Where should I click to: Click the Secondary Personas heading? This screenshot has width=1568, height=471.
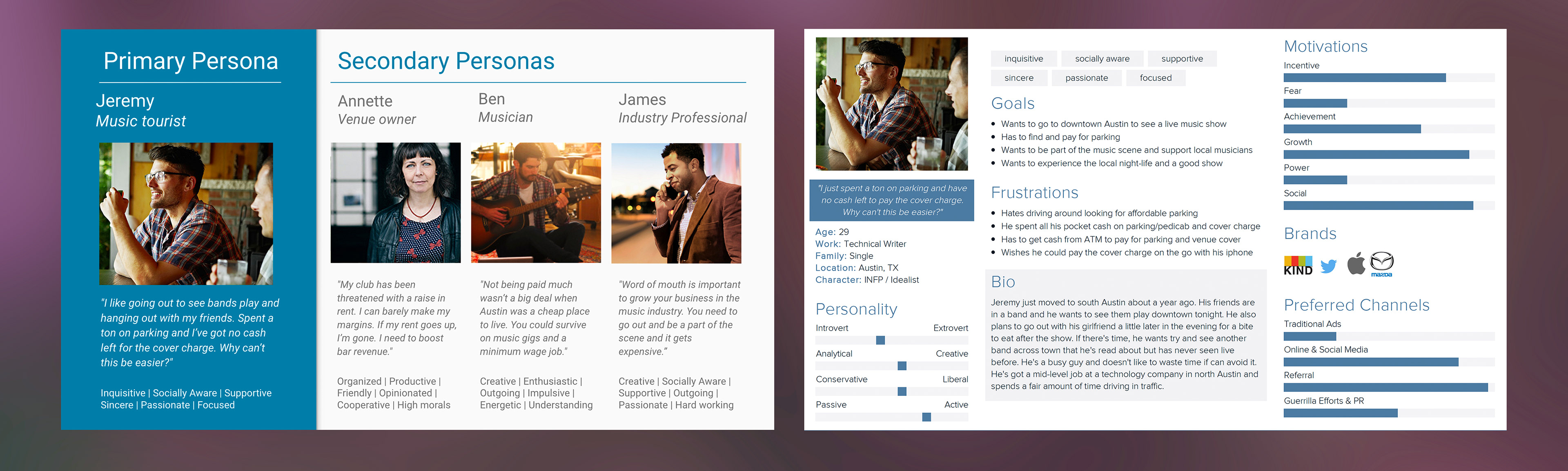(445, 61)
